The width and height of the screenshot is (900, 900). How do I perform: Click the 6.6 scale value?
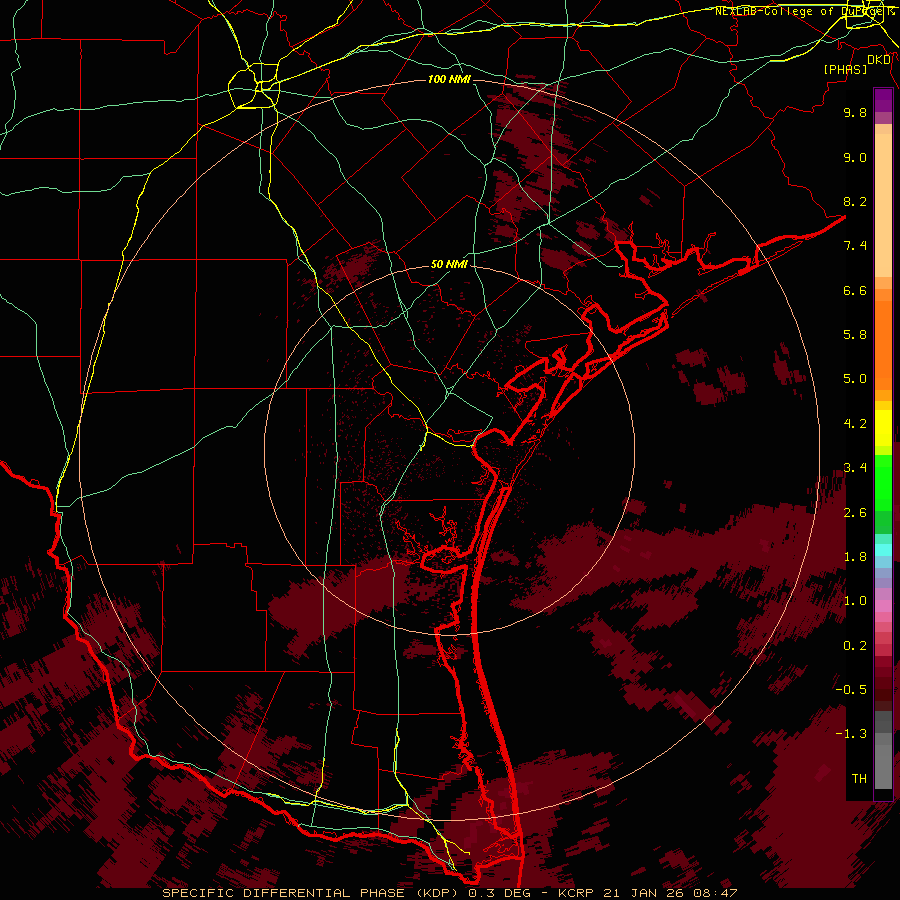tap(855, 290)
